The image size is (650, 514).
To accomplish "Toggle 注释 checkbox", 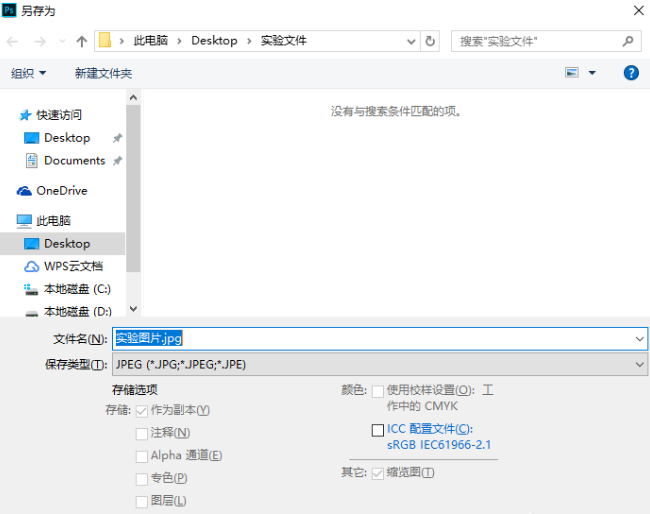I will (142, 434).
